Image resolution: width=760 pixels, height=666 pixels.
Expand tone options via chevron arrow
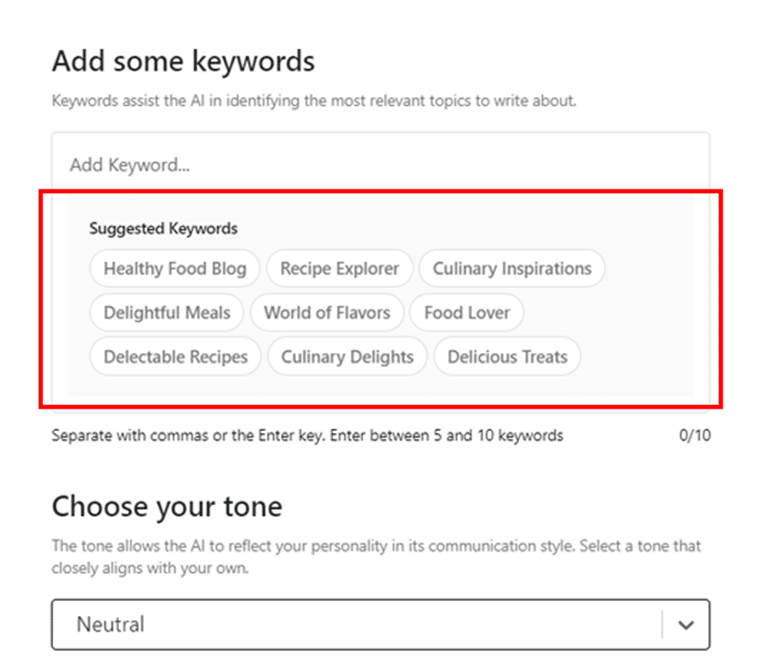686,625
